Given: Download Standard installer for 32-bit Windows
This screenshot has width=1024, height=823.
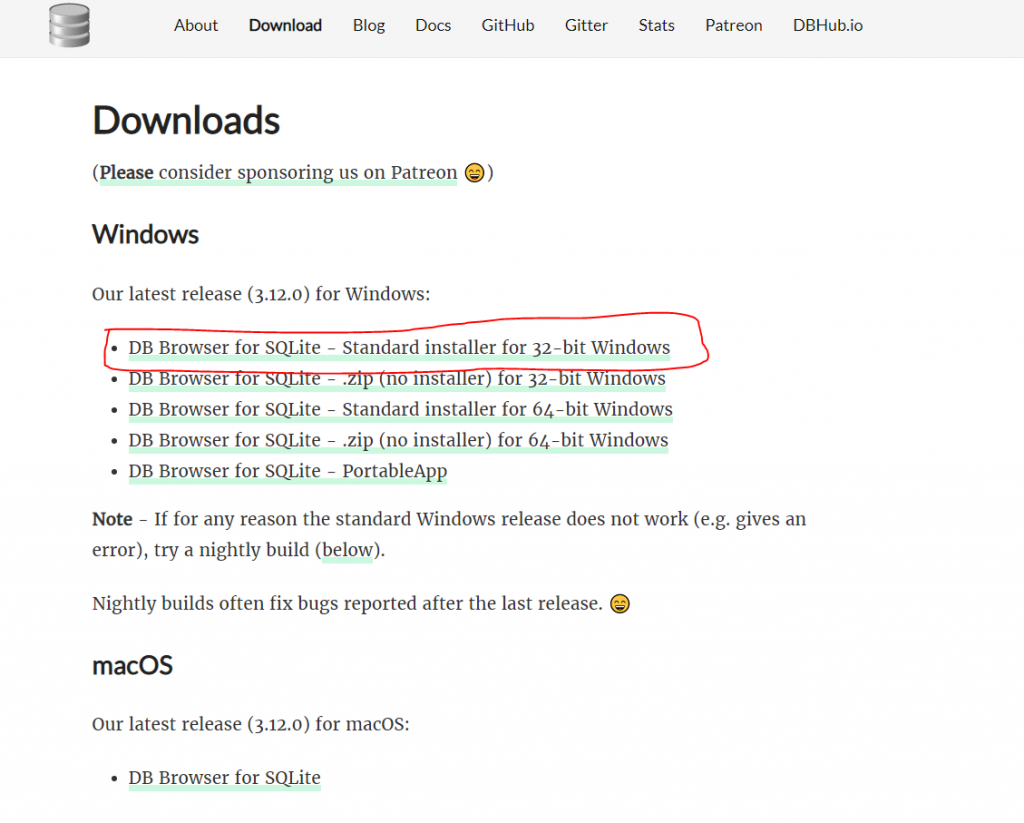Looking at the screenshot, I should coord(399,347).
